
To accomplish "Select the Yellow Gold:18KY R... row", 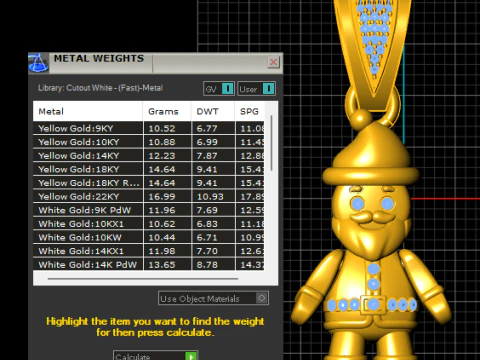I will point(149,183).
